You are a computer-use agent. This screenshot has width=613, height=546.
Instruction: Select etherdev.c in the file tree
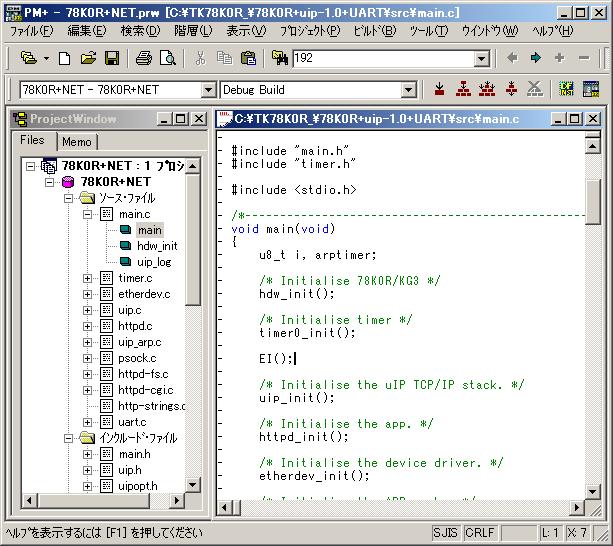pos(144,294)
